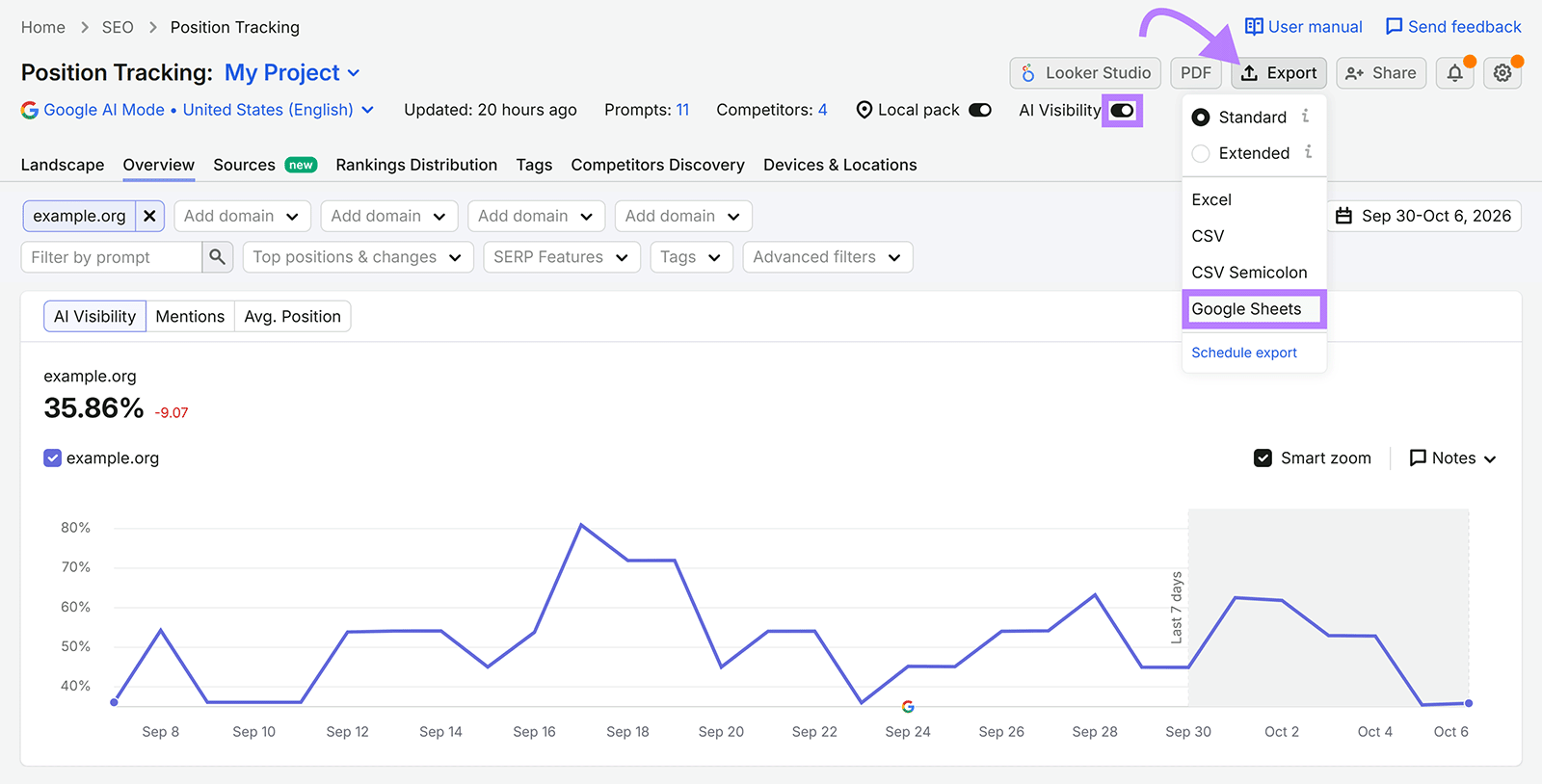This screenshot has height=784, width=1542.
Task: Open the Looker Studio integration
Action: pyautogui.click(x=1085, y=73)
